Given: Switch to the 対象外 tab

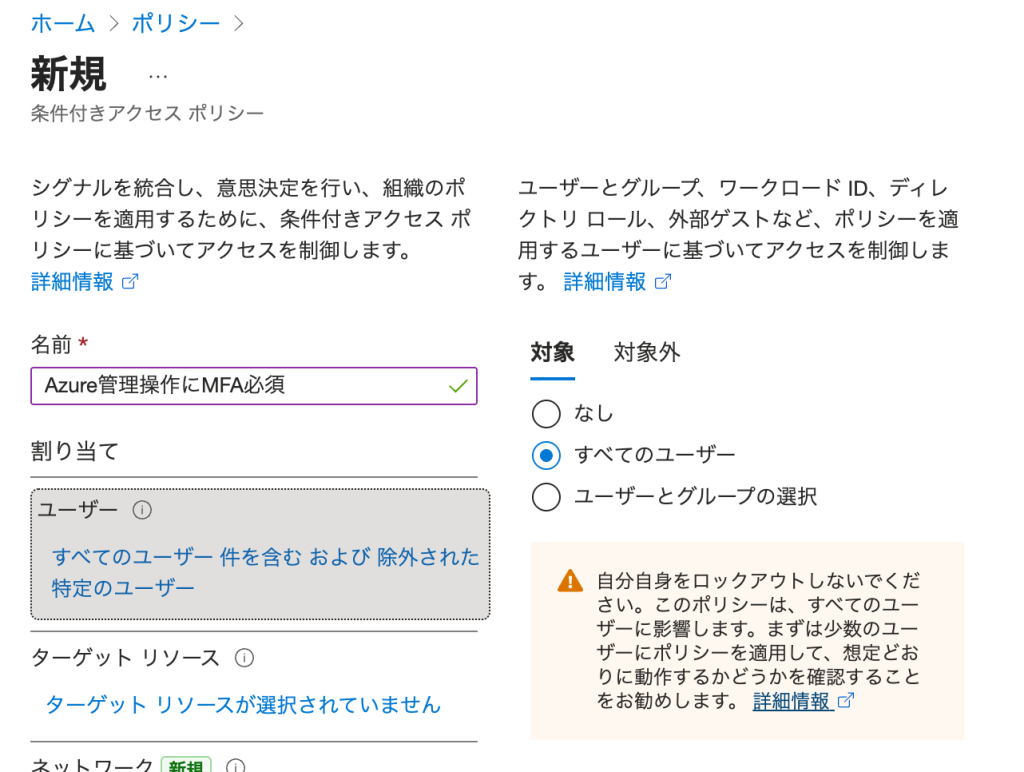Looking at the screenshot, I should click(646, 352).
